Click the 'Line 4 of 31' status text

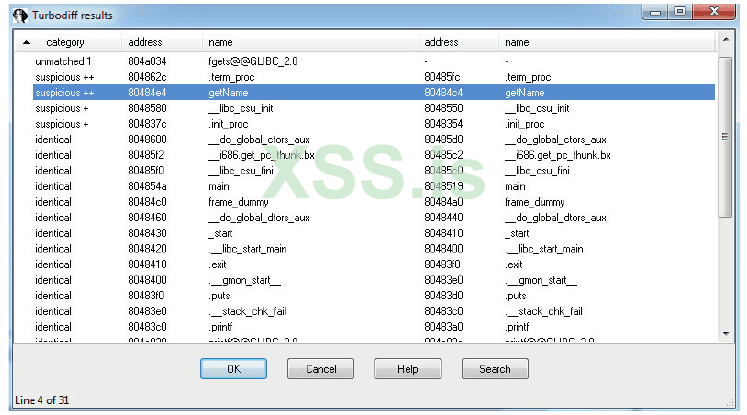pyautogui.click(x=42, y=400)
